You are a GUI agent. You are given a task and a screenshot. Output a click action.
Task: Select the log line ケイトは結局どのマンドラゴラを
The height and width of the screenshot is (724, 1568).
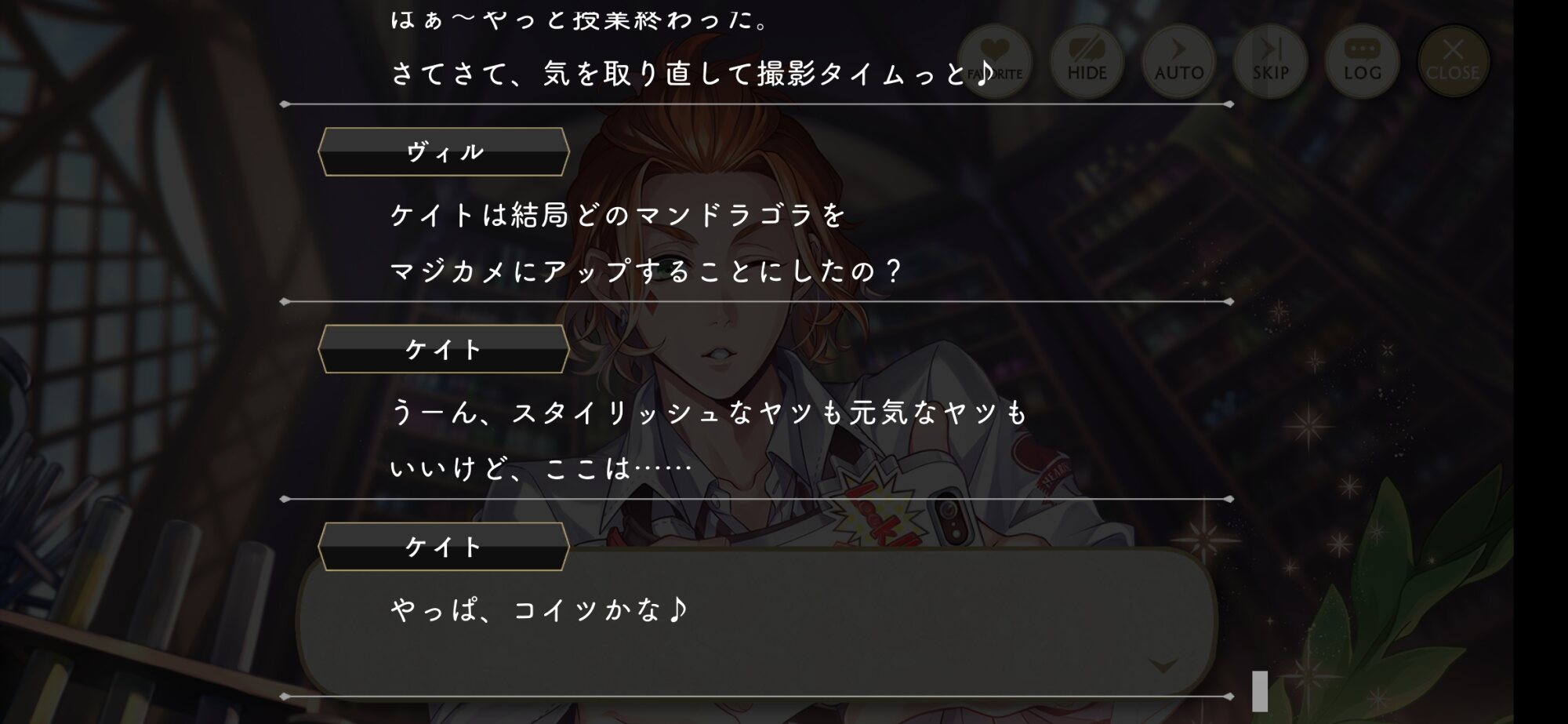[x=619, y=214]
